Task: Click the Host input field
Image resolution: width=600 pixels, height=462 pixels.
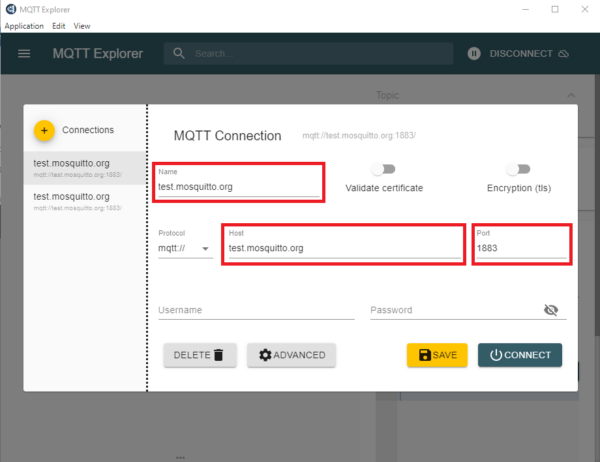Action: tap(345, 248)
